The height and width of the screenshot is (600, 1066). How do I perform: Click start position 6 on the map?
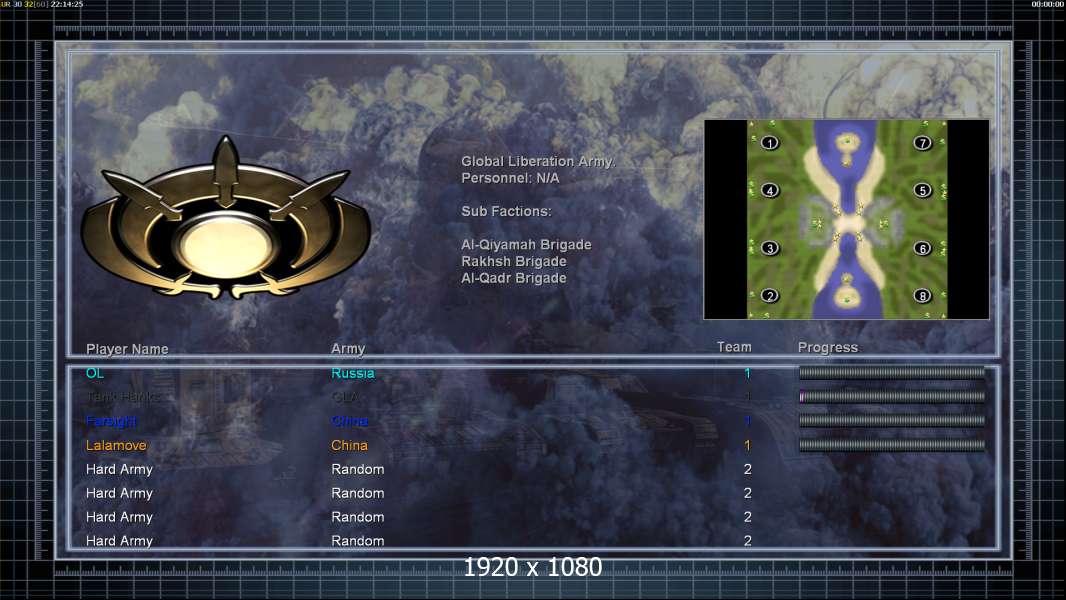click(x=923, y=248)
